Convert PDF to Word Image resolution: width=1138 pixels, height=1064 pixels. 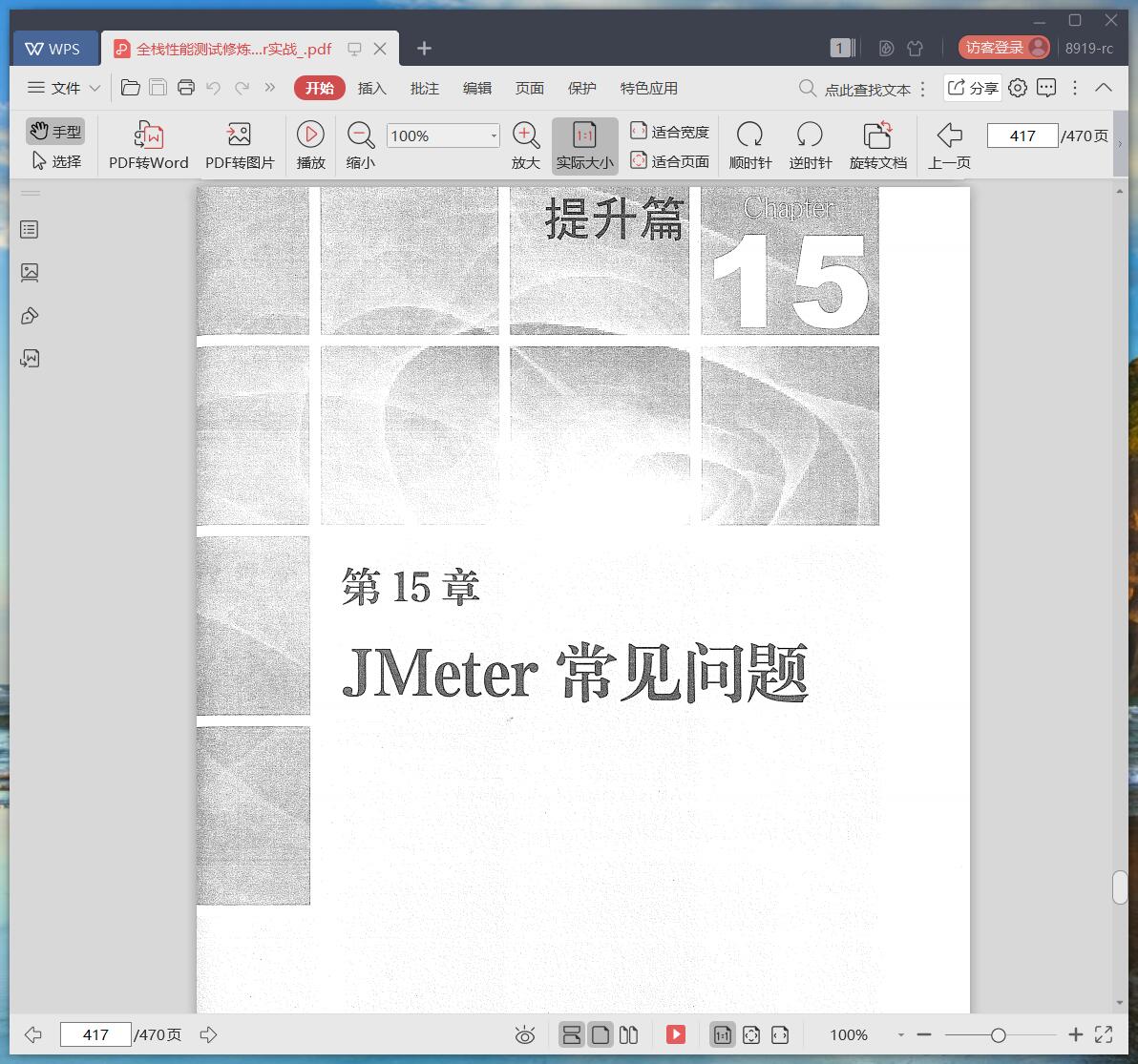point(148,146)
